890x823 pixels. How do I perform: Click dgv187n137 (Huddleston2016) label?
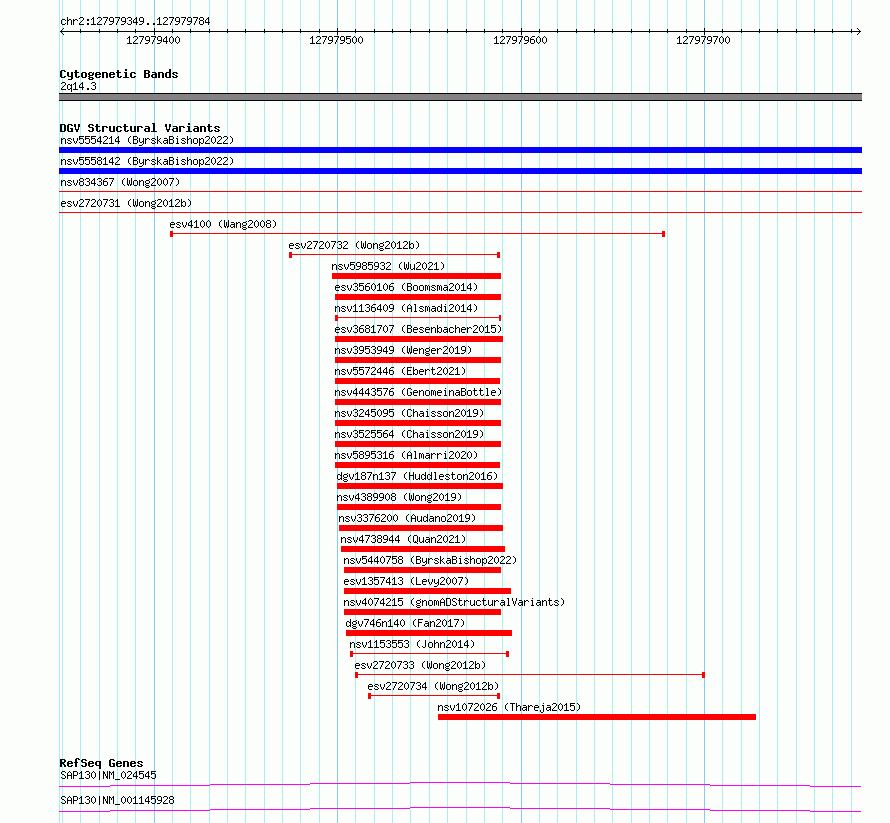[x=417, y=476]
